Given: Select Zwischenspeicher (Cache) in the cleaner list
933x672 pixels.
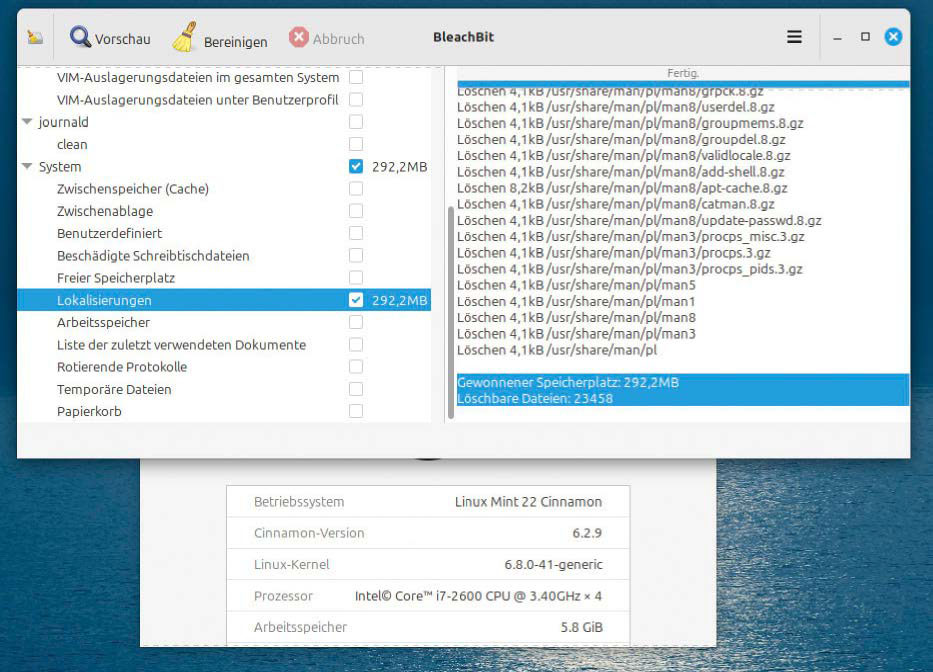Looking at the screenshot, I should [x=133, y=189].
